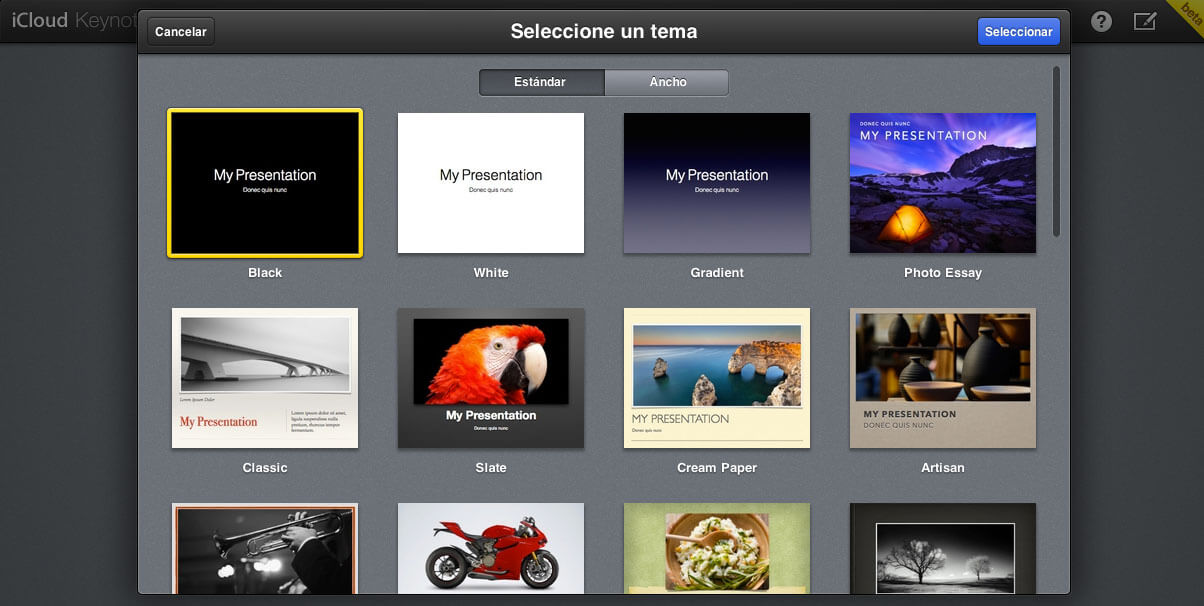Select the black-and-white tree theme thumbnail
This screenshot has width=1204, height=606.
(x=943, y=549)
